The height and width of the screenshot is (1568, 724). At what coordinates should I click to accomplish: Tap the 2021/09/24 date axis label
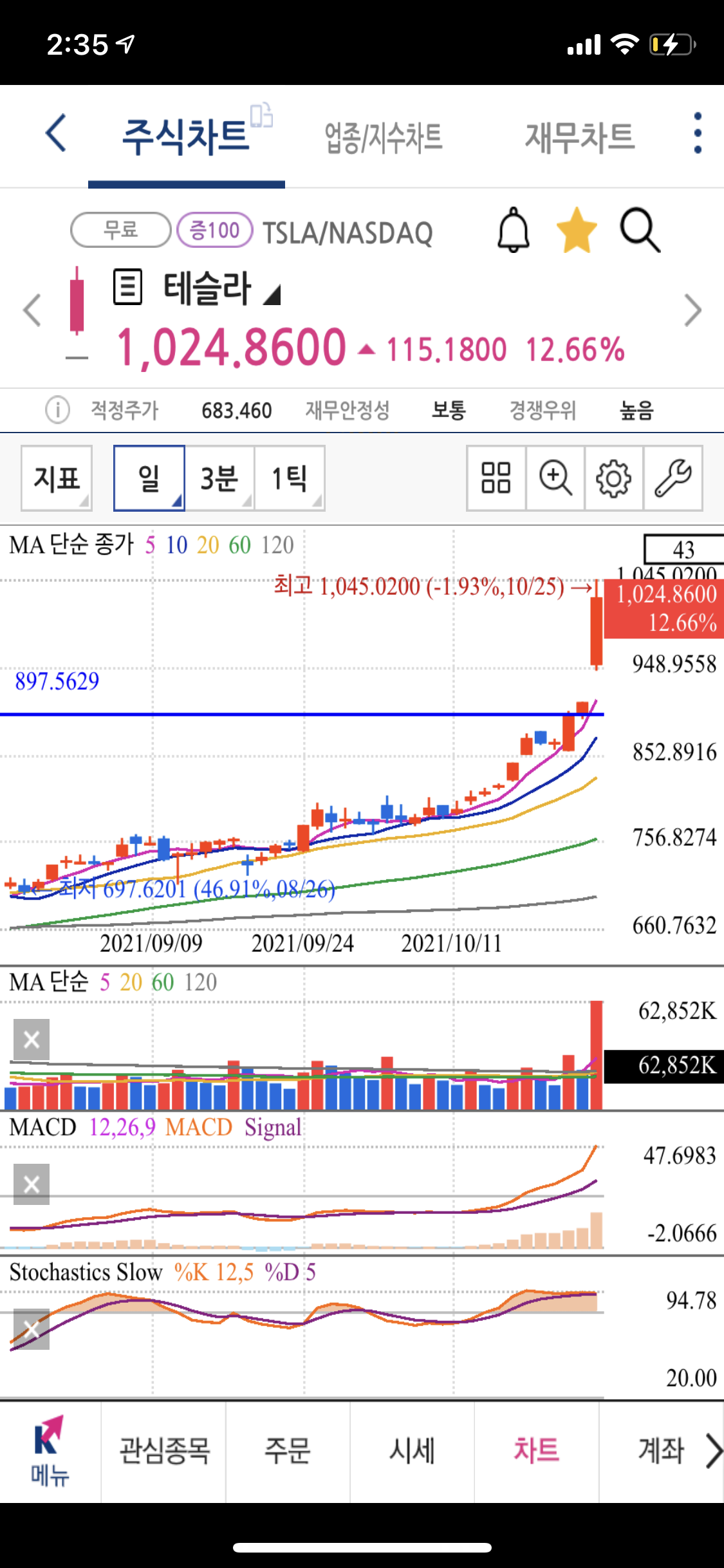302,943
